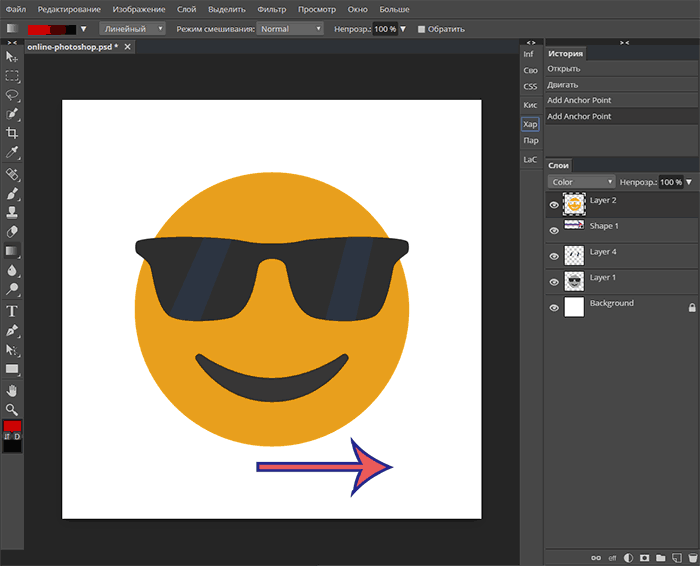Select the Path Selection tool
Viewport: 700px width, 566px height.
click(x=12, y=350)
